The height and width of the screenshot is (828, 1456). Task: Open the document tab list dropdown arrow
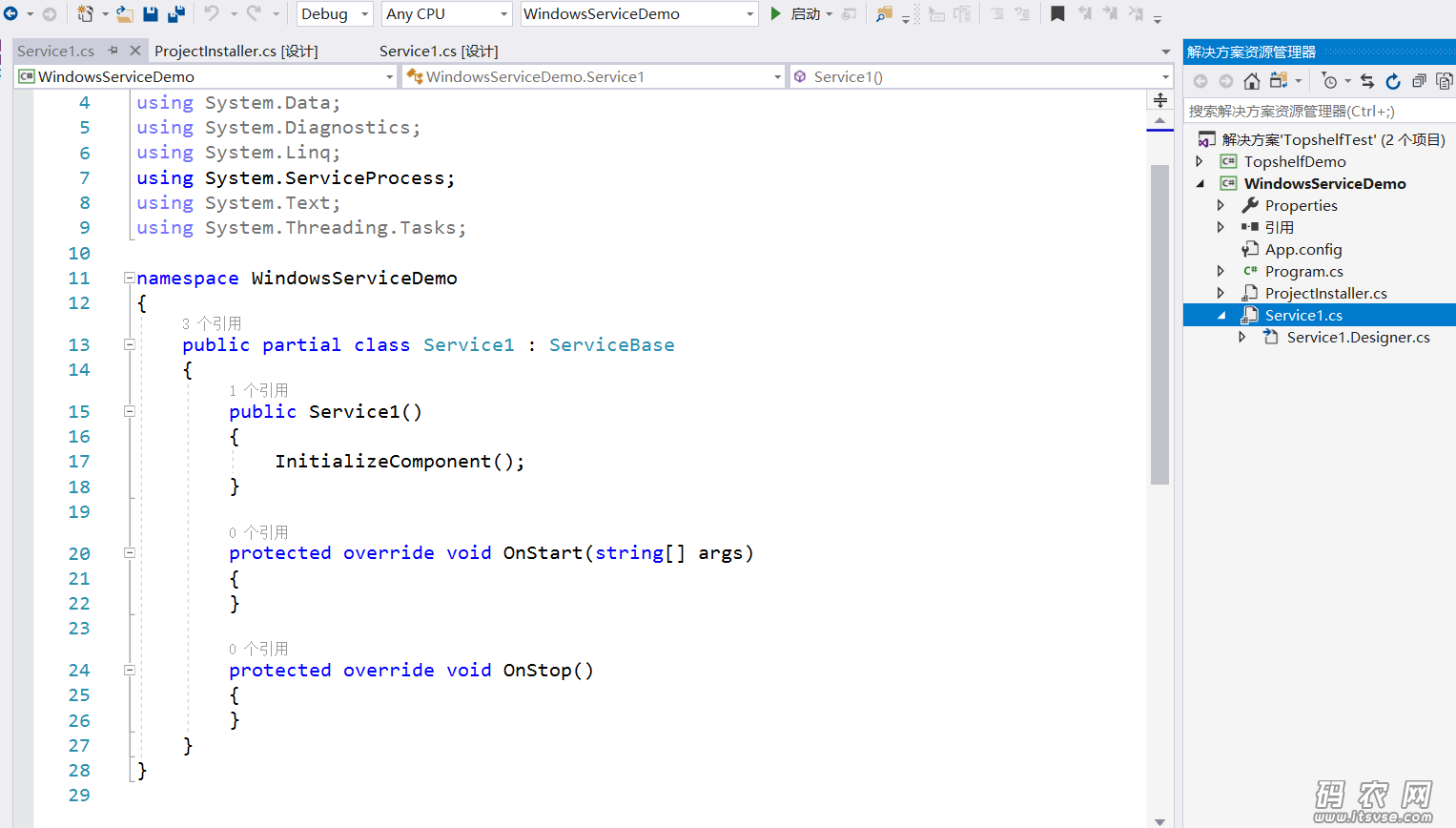tap(1165, 52)
